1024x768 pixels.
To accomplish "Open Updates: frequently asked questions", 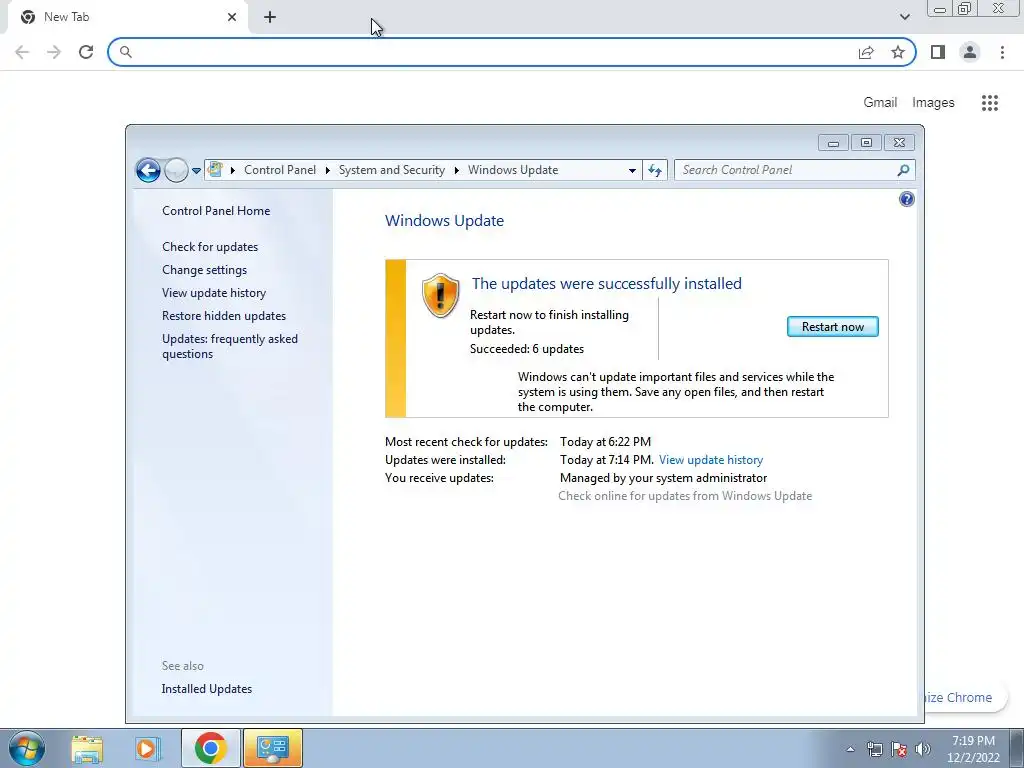I will 230,346.
